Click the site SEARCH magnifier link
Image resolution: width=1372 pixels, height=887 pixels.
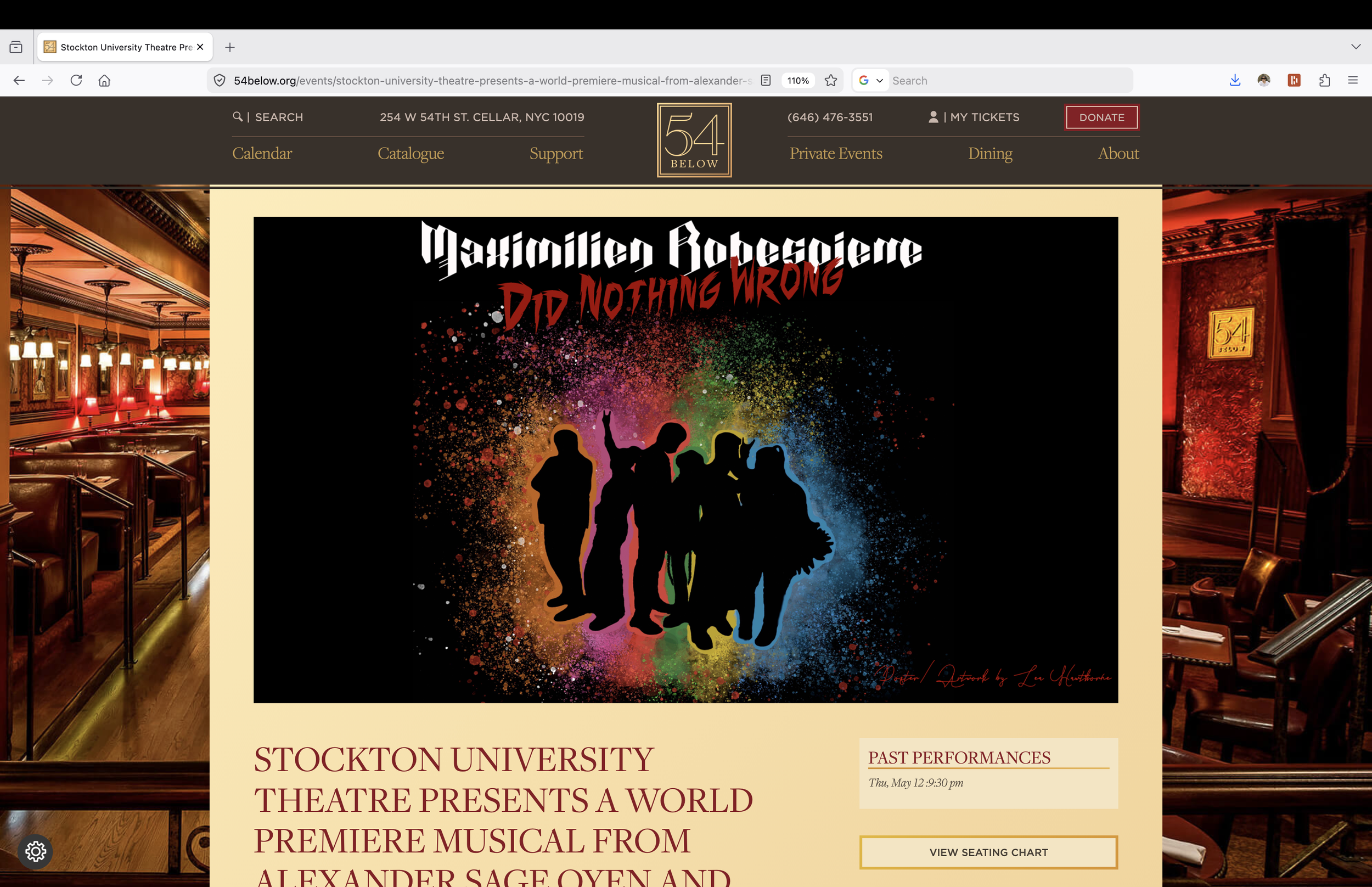(x=268, y=117)
